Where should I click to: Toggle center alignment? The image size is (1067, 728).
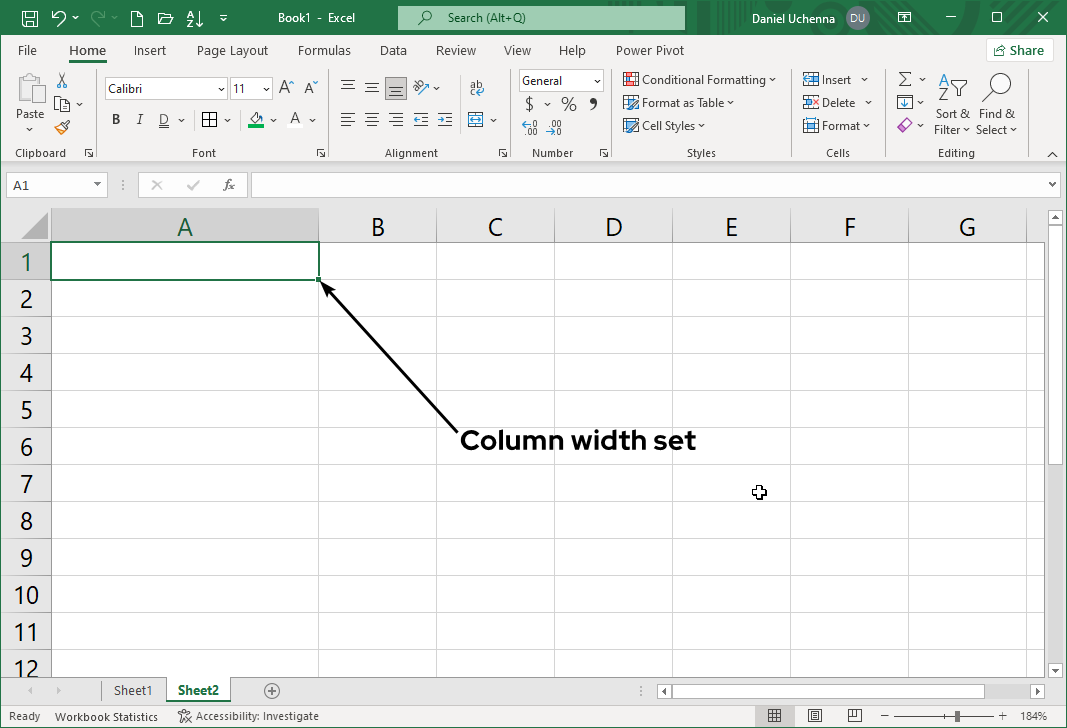[371, 120]
